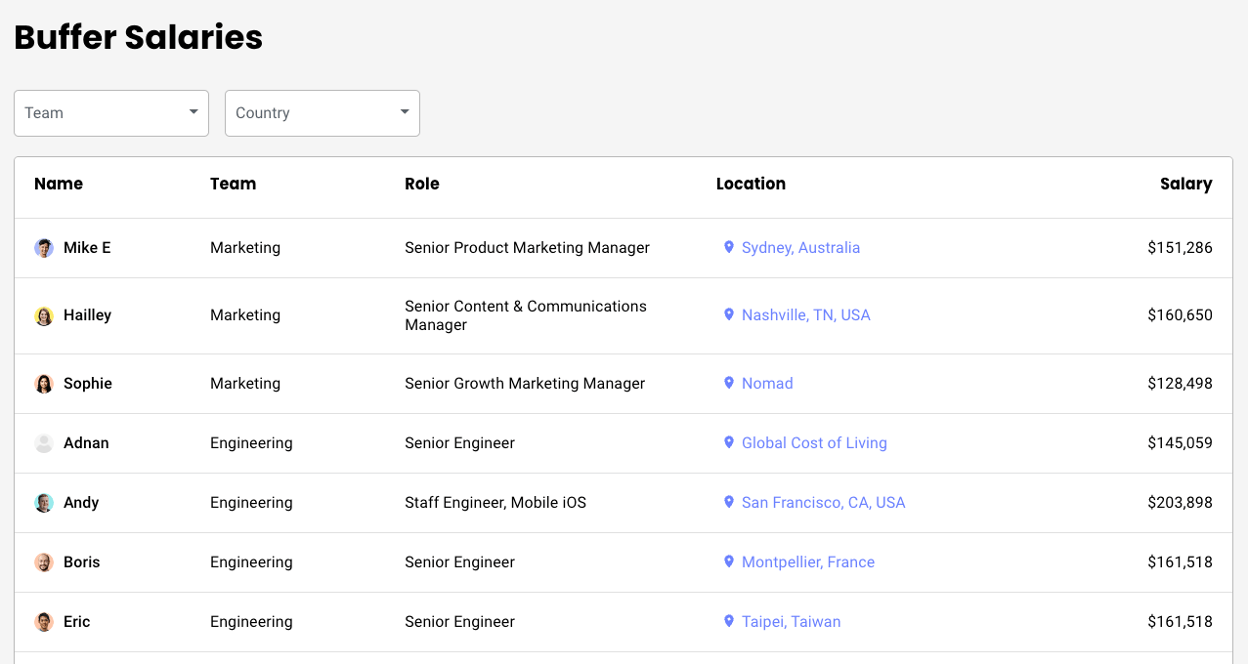Follow the Montpellier, France location link
This screenshot has width=1248, height=664.
point(808,562)
